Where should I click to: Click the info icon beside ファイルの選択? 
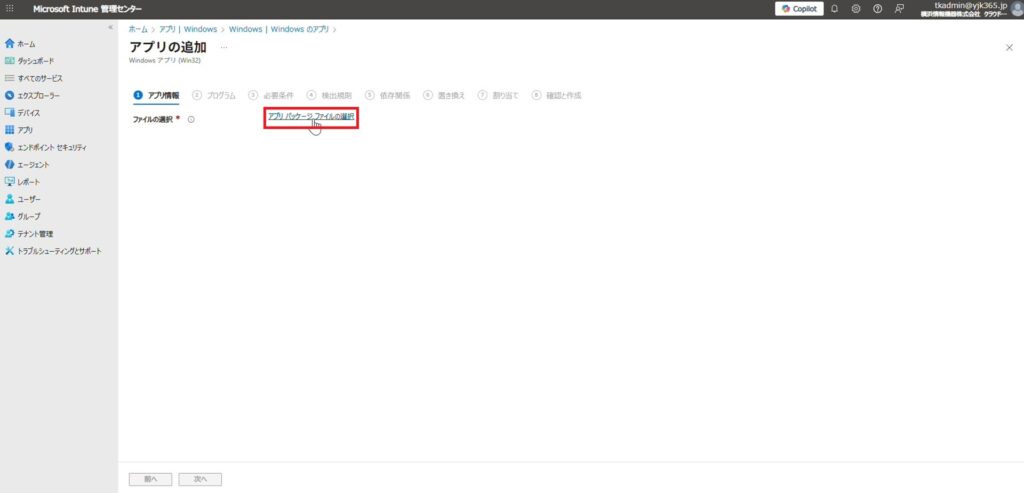pyautogui.click(x=190, y=119)
